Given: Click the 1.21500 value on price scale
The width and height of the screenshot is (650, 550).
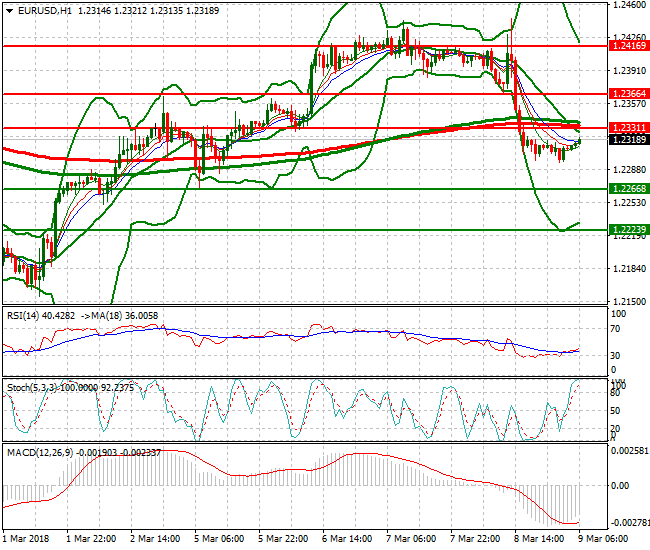Looking at the screenshot, I should (629, 301).
